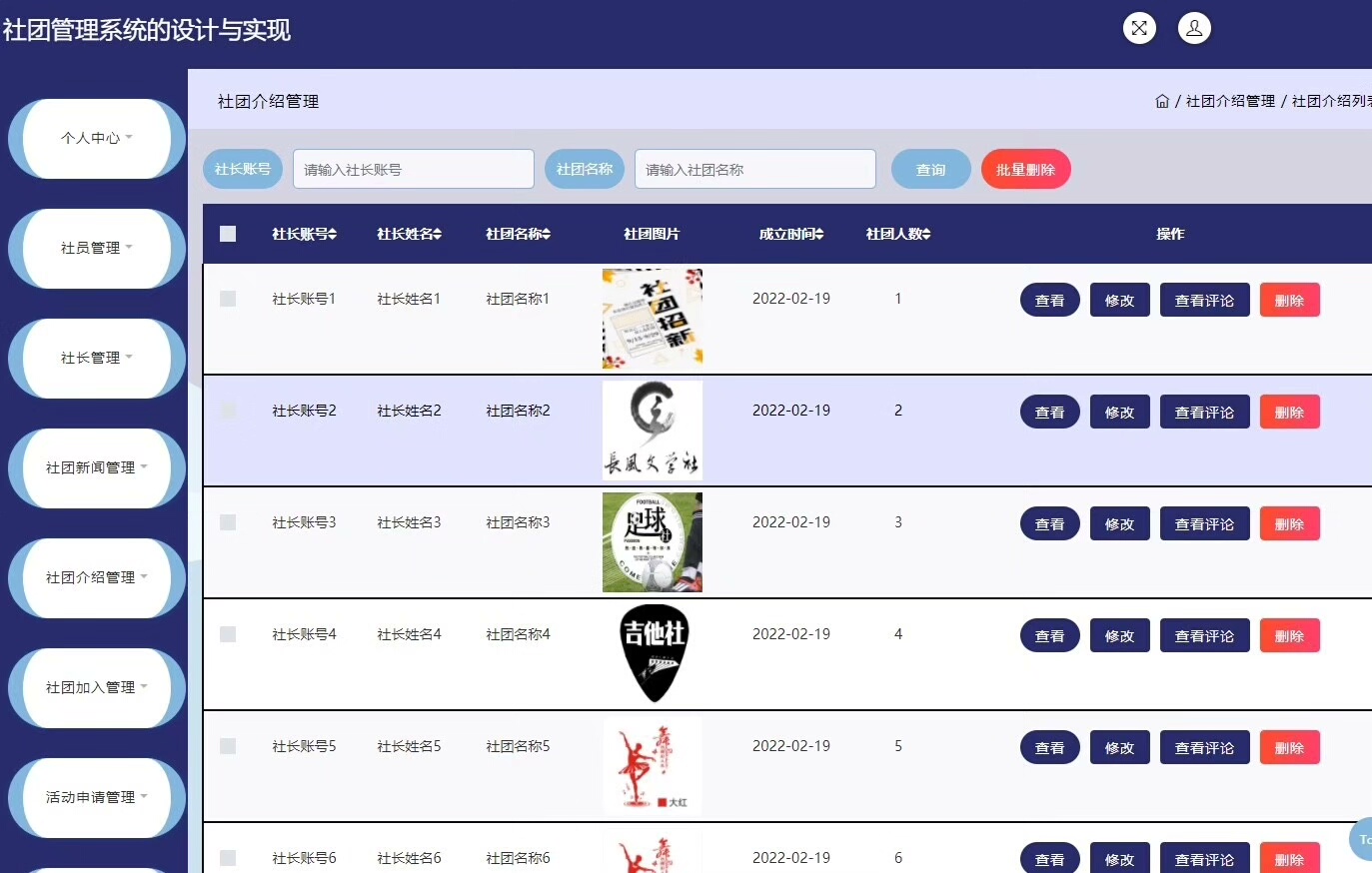Select all rows with header checkbox
This screenshot has height=873, width=1372.
point(228,234)
